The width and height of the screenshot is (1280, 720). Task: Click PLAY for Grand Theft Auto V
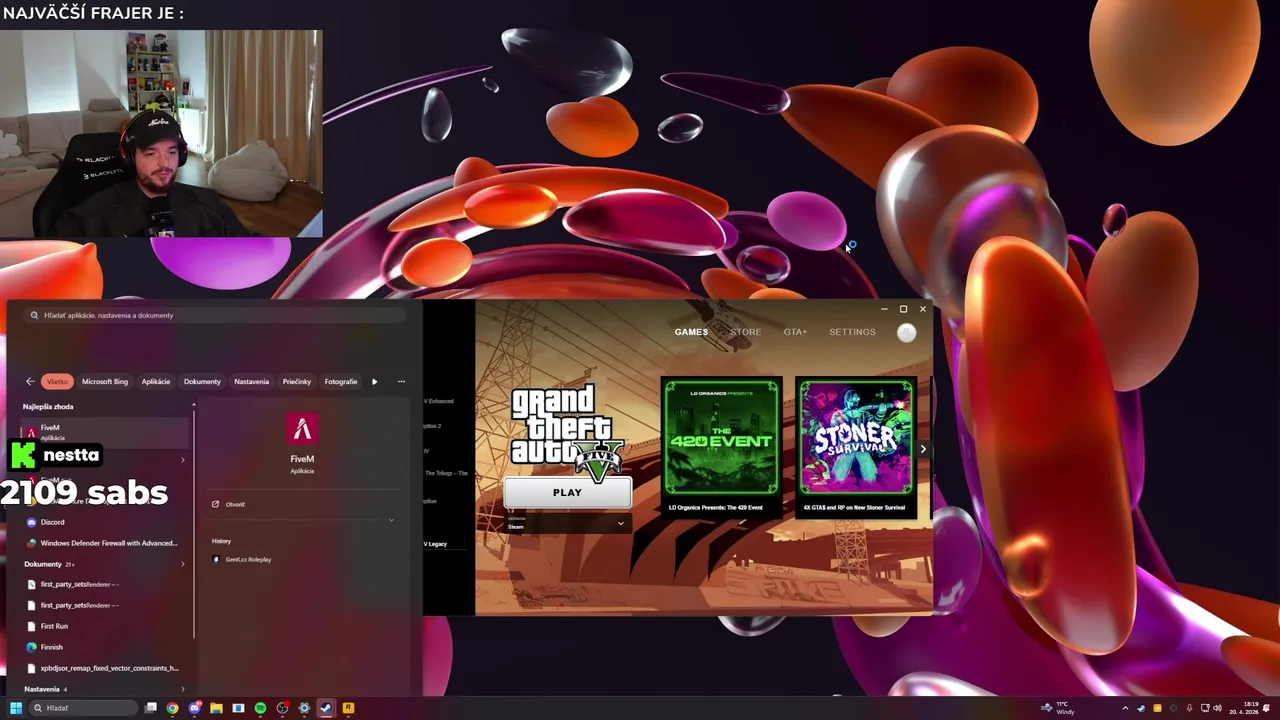[567, 492]
